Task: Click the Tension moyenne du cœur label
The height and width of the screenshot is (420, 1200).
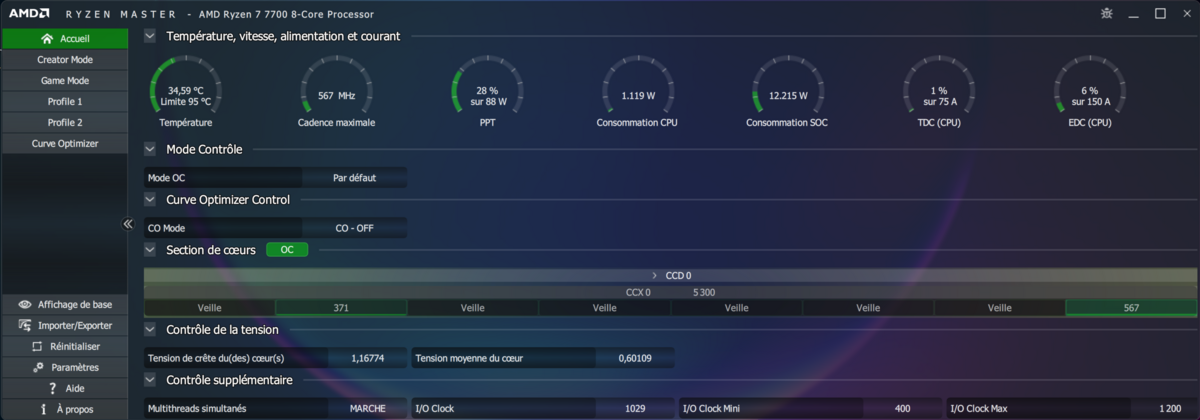Action: pyautogui.click(x=469, y=357)
